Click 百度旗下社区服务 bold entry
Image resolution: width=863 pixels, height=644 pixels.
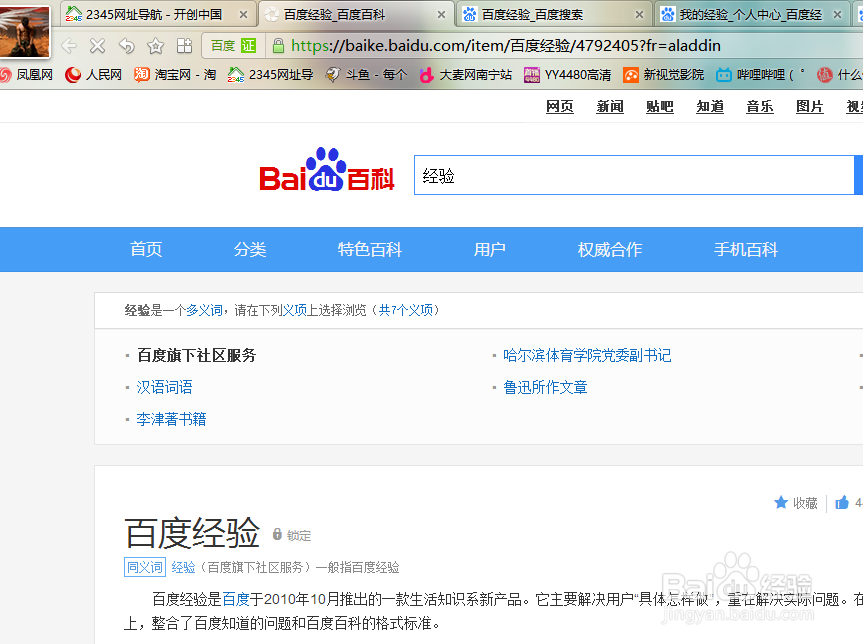tap(196, 356)
